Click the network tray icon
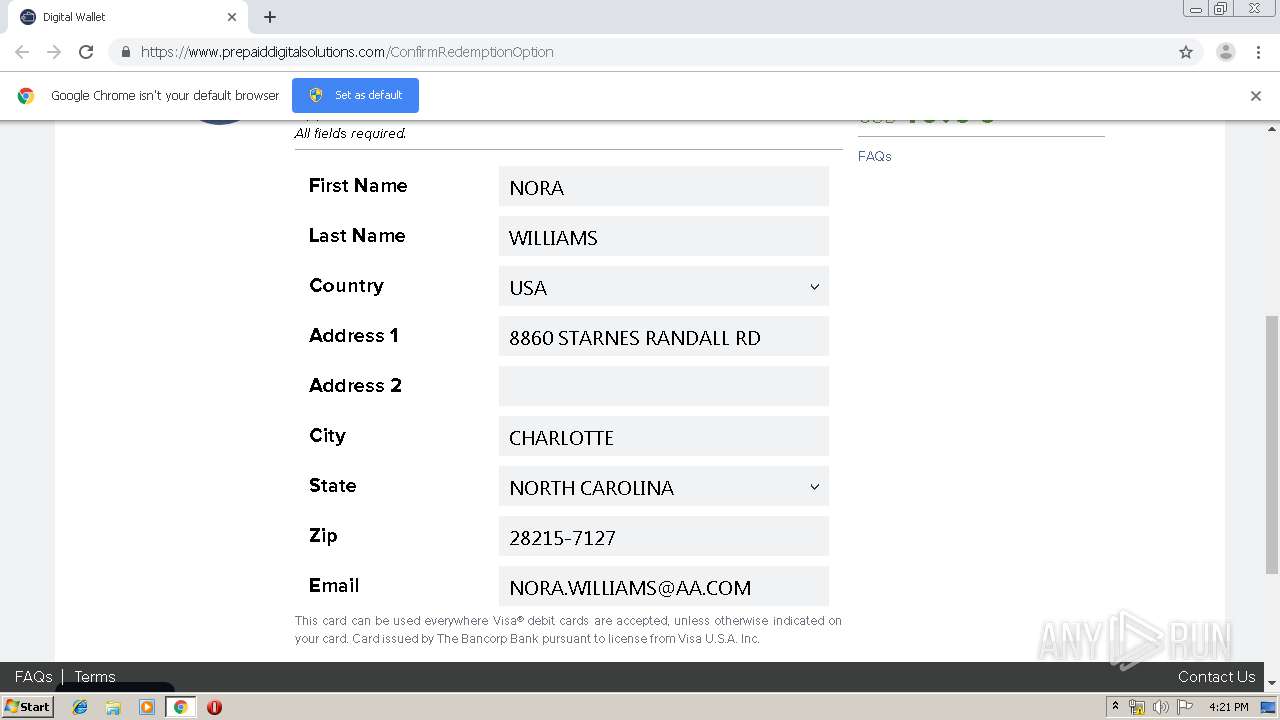 pyautogui.click(x=1137, y=707)
